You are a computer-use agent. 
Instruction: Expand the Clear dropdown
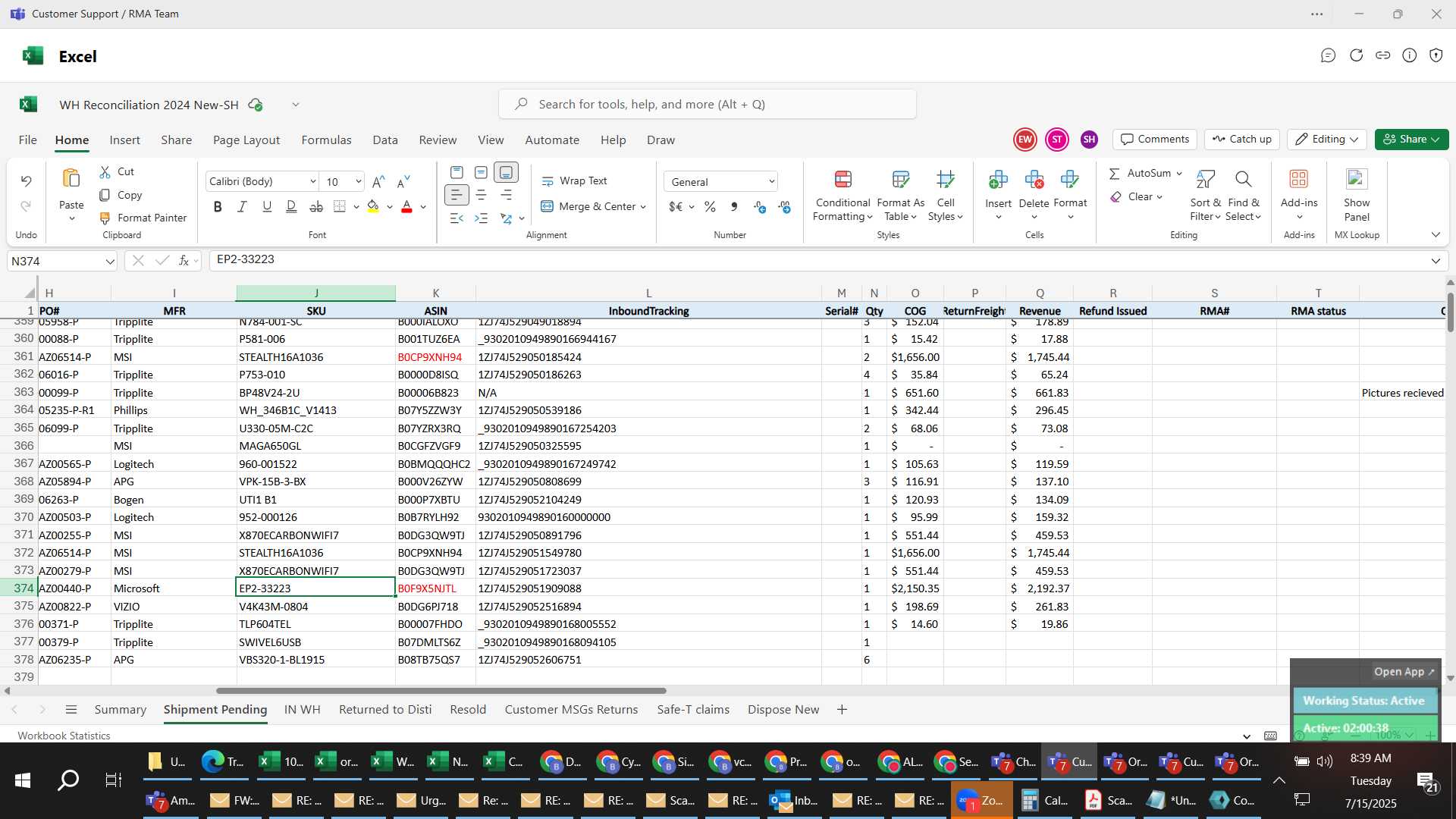(1159, 197)
